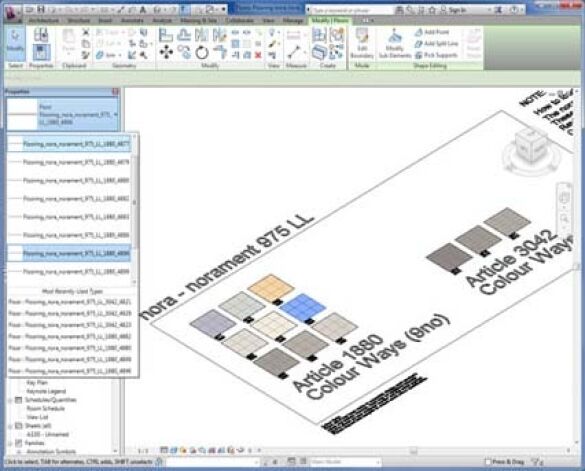Image resolution: width=585 pixels, height=471 pixels.
Task: Click the selected blue floor sample tile
Action: click(302, 308)
